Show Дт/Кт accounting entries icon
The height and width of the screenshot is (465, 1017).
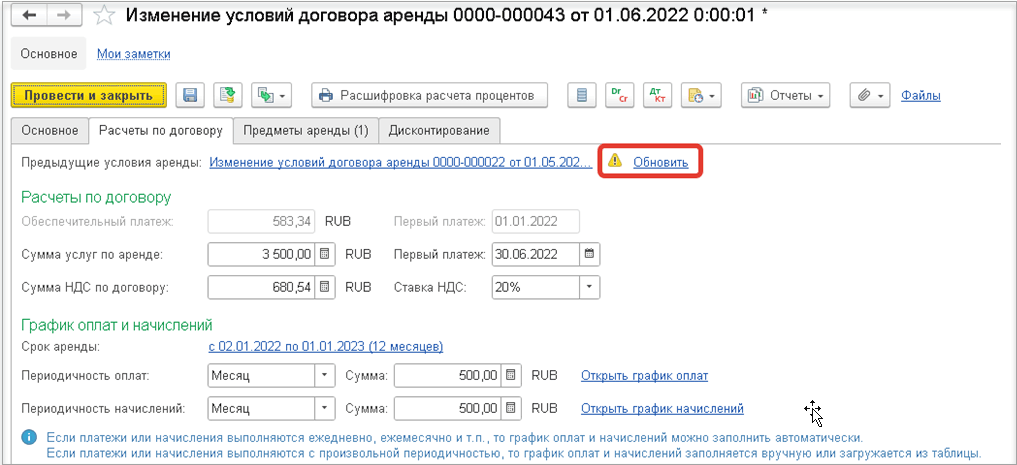(657, 96)
